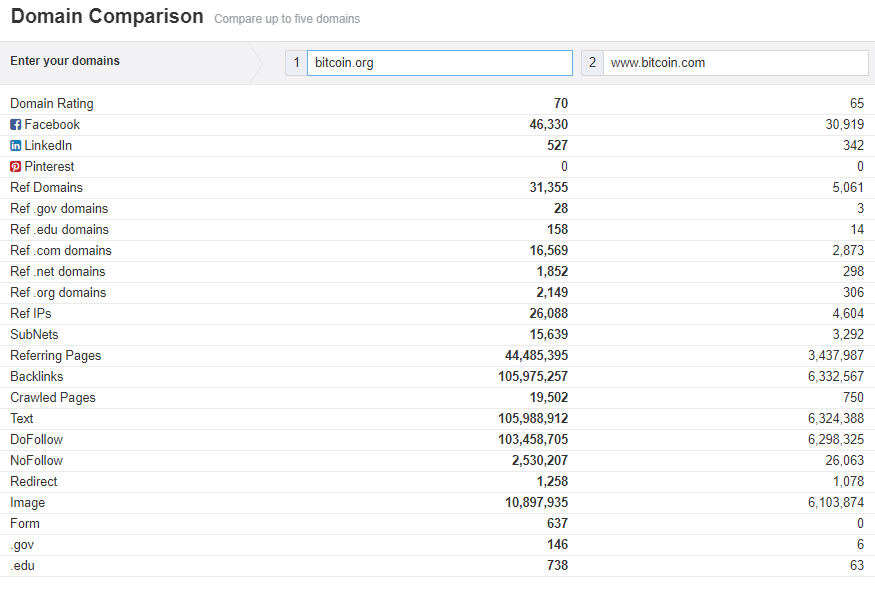The height and width of the screenshot is (590, 875).
Task: Select the SubNets row label
Action: [x=34, y=334]
